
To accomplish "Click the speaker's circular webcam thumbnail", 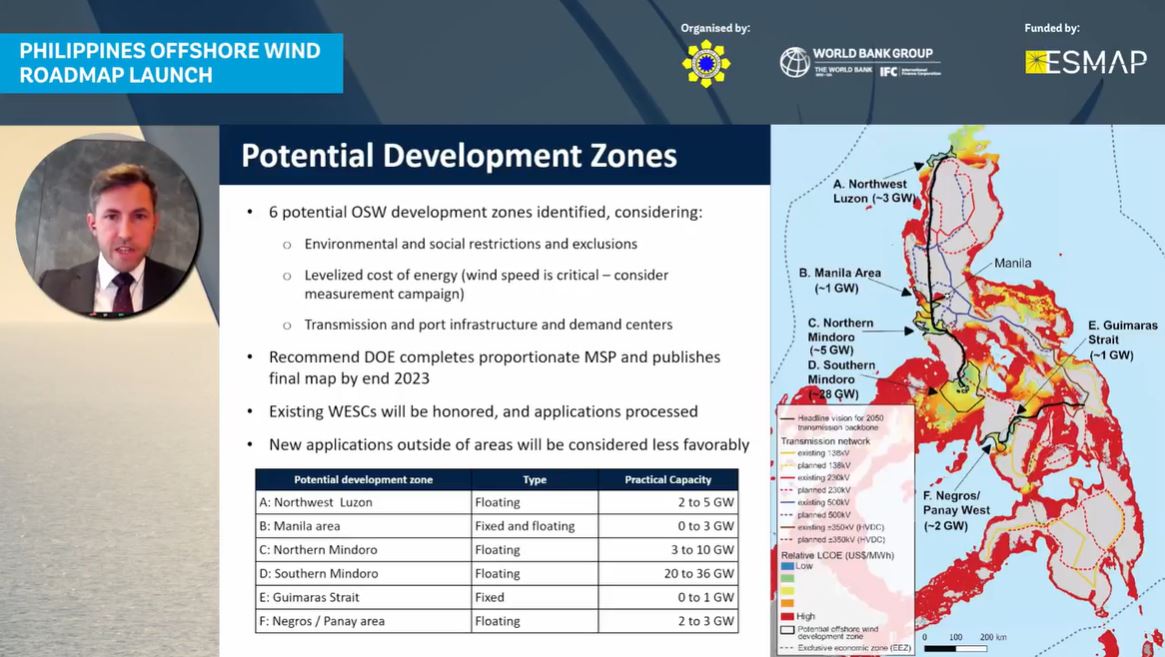I will [x=108, y=227].
